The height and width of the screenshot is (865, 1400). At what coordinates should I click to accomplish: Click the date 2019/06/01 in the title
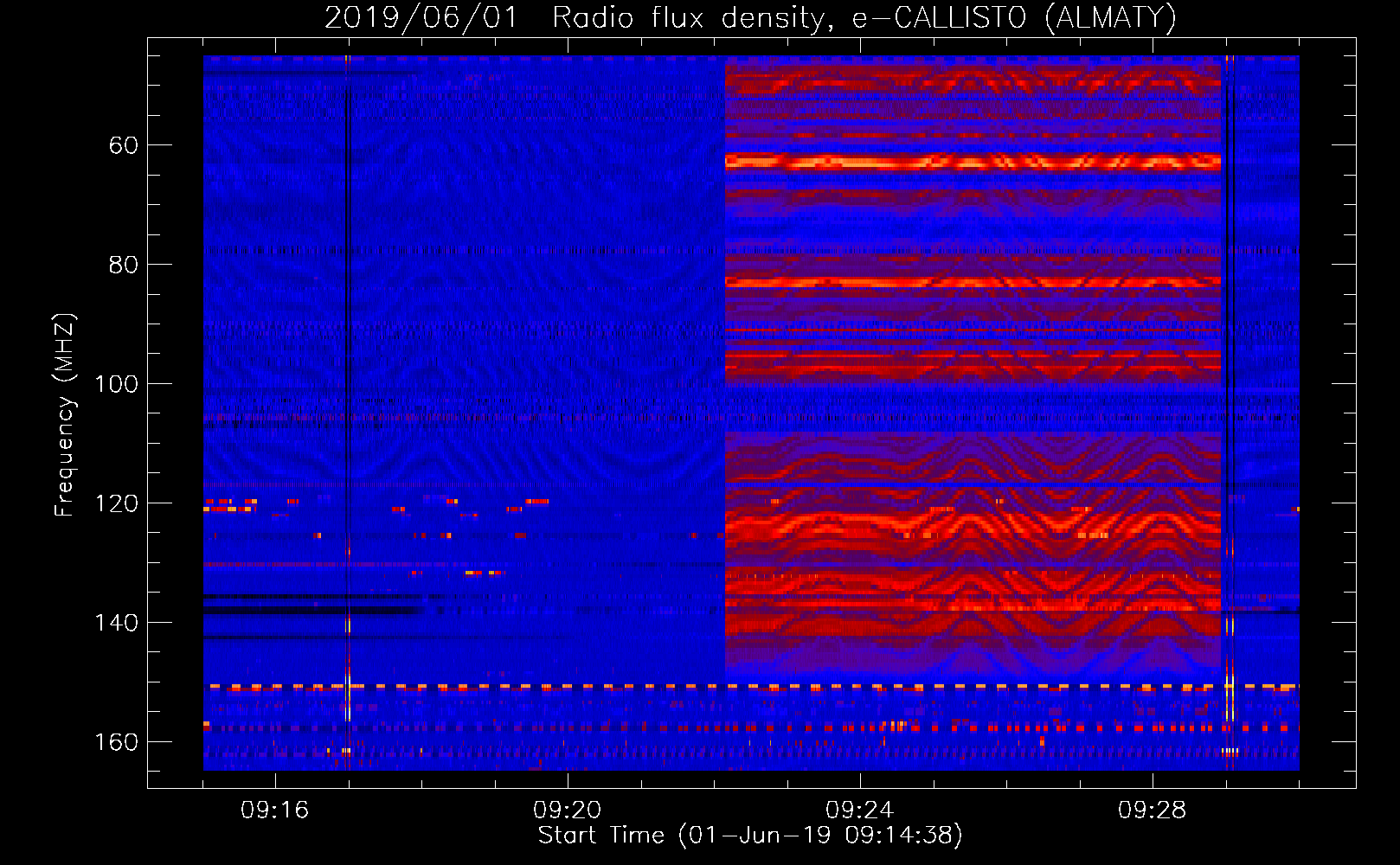tap(421, 17)
